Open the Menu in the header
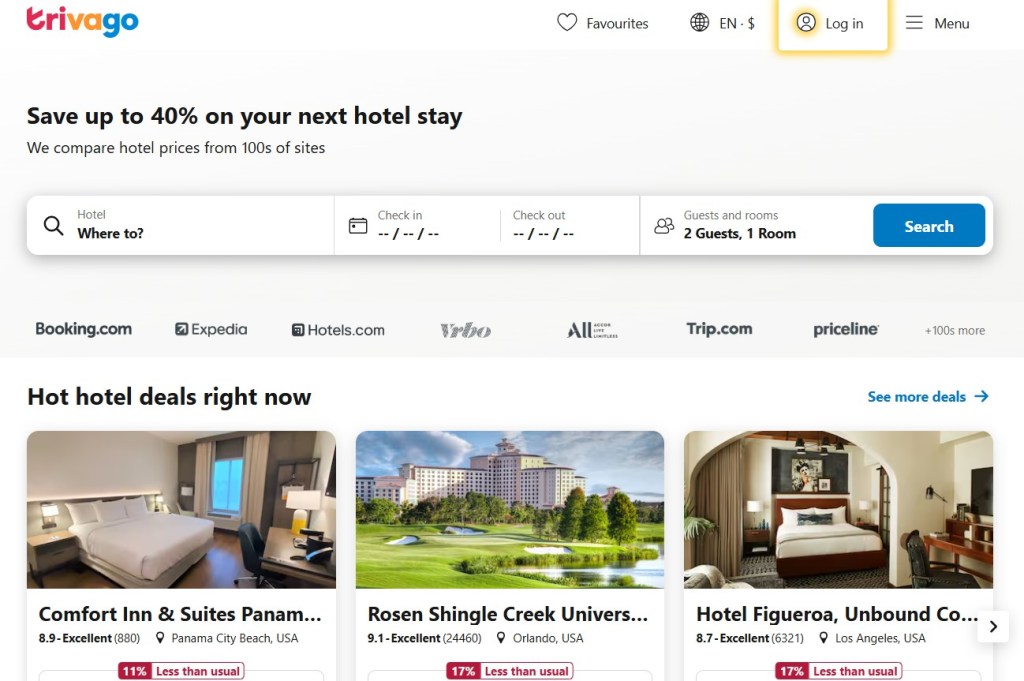 [937, 24]
